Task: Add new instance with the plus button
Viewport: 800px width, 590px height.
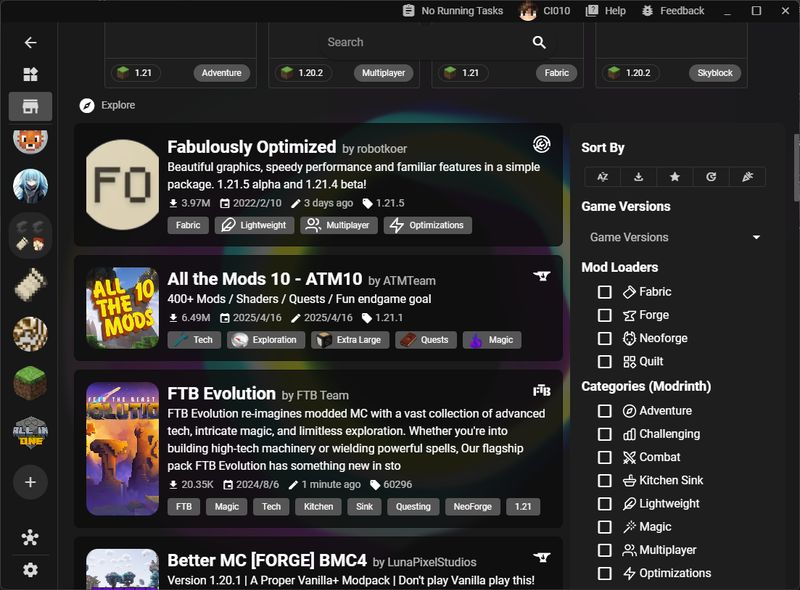Action: (x=30, y=482)
